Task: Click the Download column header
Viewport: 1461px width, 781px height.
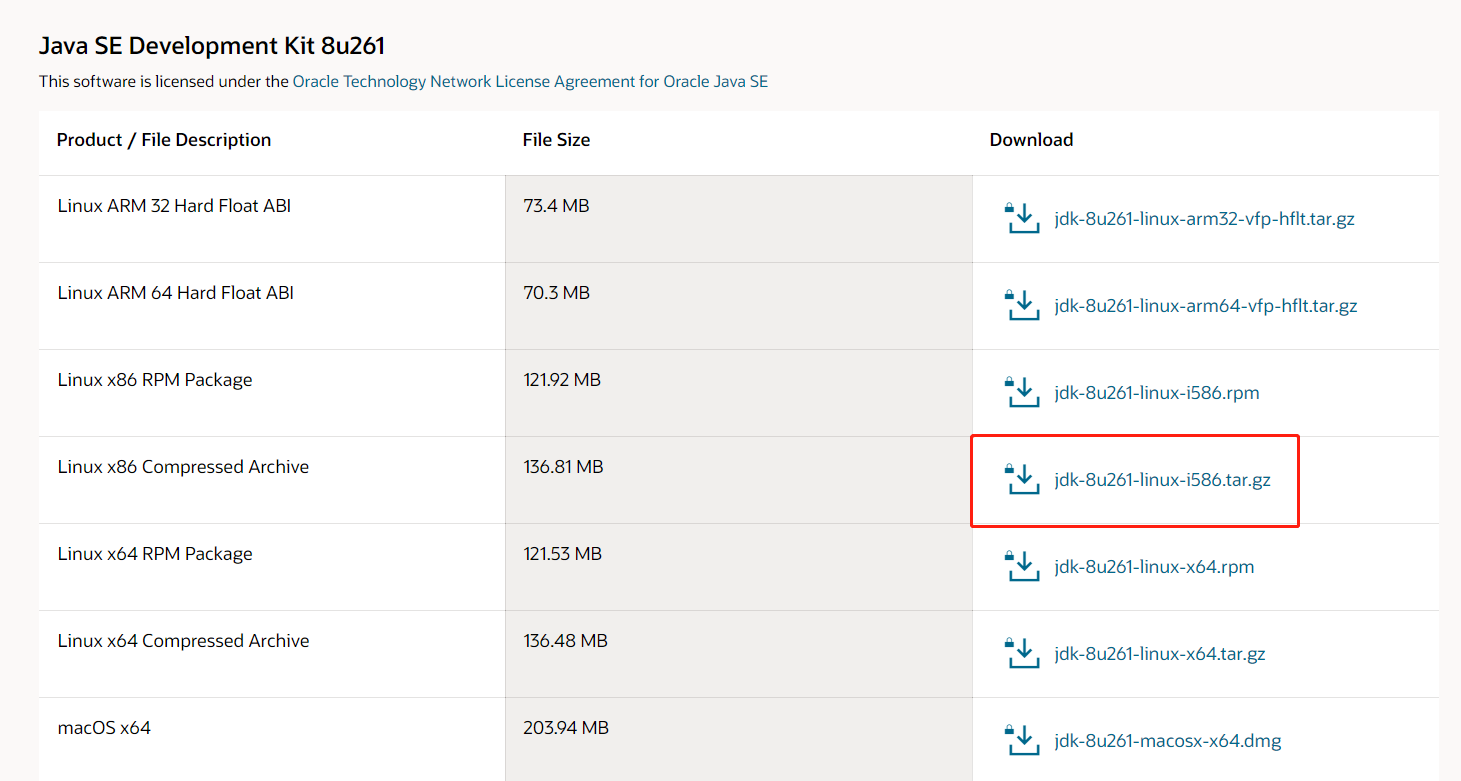Action: pyautogui.click(x=1031, y=139)
